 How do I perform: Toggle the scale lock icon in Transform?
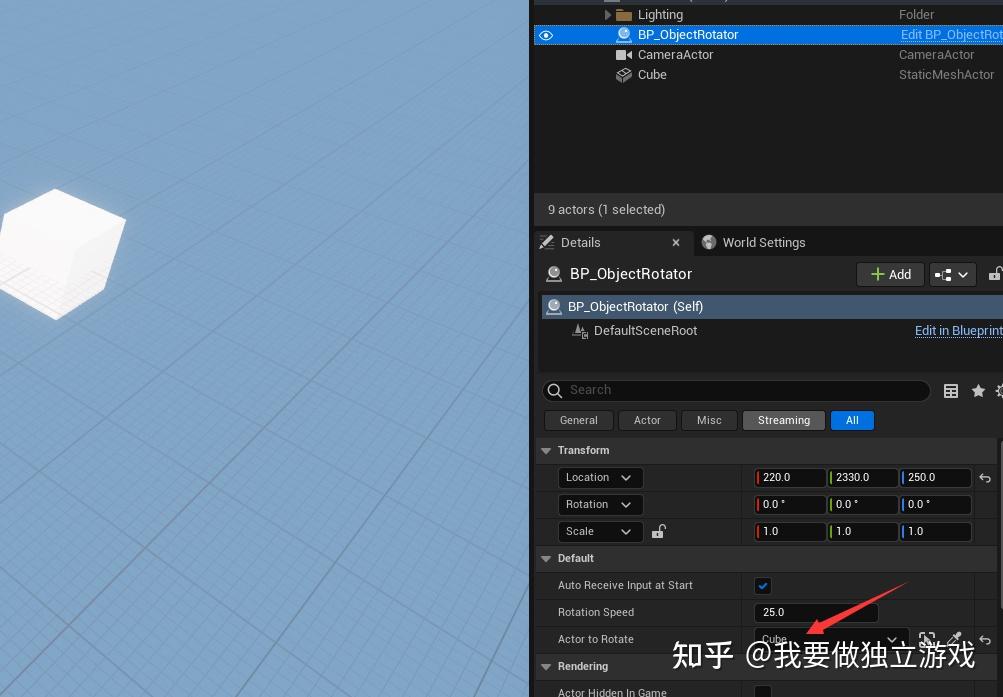click(658, 531)
